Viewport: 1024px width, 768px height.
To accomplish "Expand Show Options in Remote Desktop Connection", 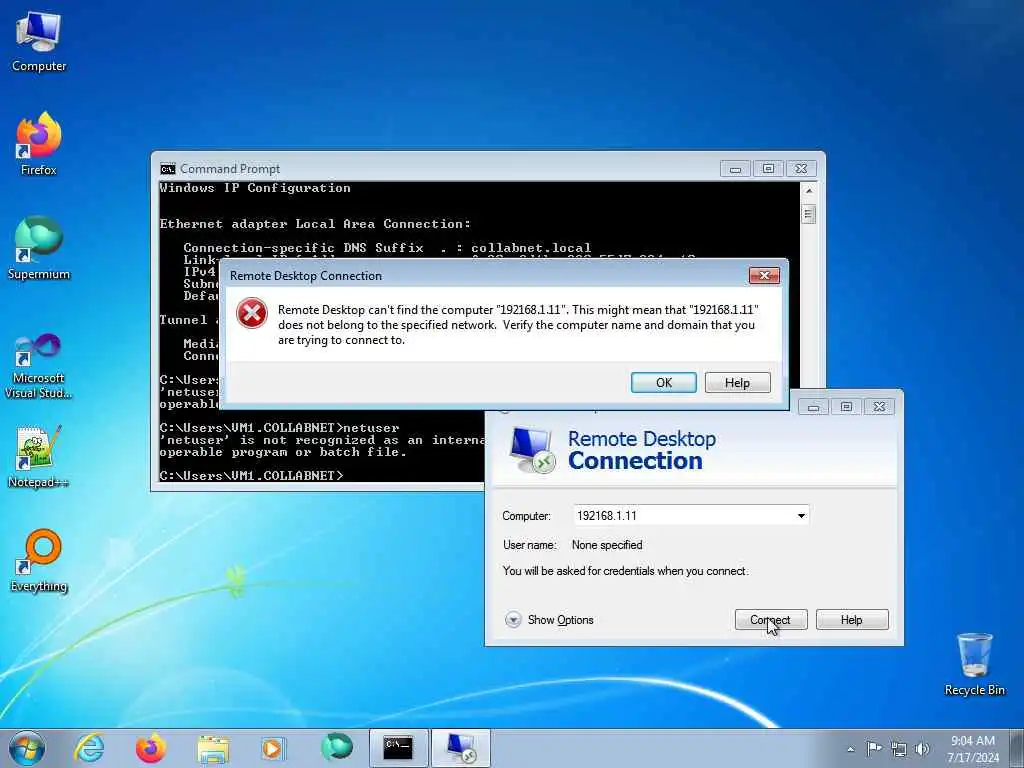I will tap(549, 620).
